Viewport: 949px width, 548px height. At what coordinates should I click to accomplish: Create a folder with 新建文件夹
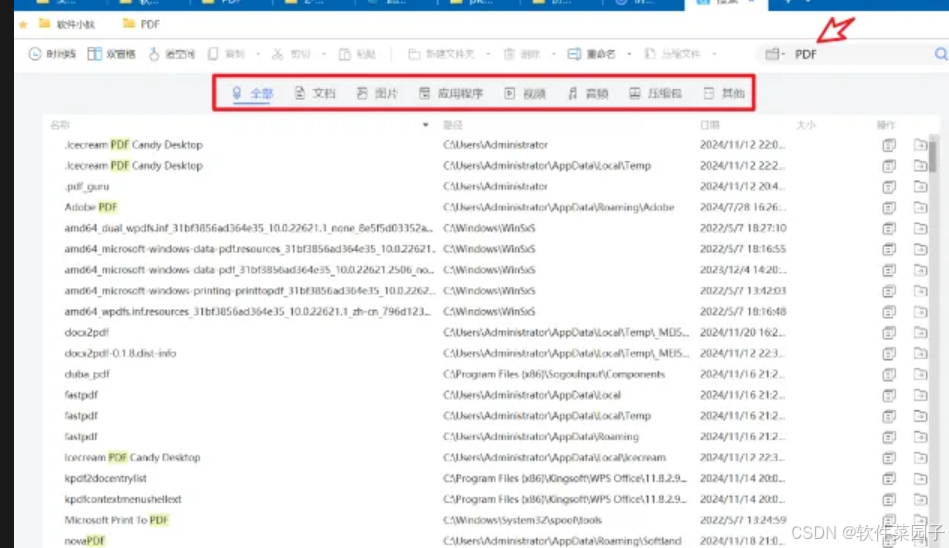441,54
